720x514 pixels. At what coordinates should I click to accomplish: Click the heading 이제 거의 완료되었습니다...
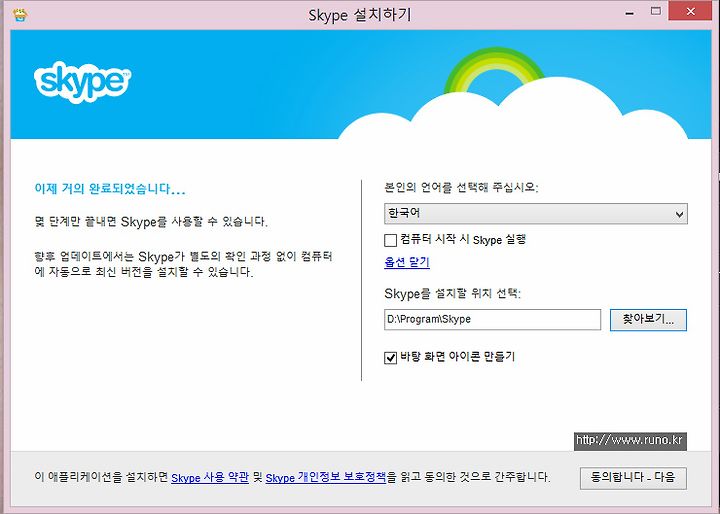pyautogui.click(x=110, y=189)
